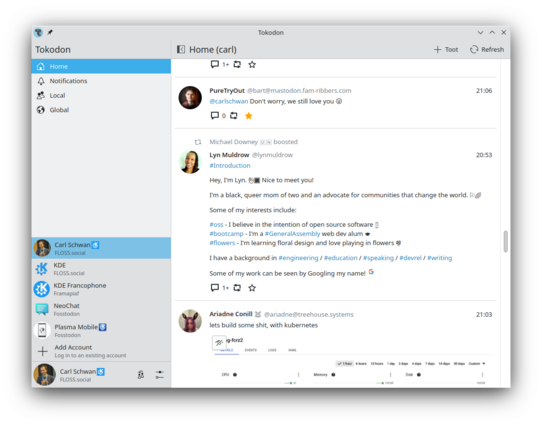Viewport: 542px width, 425px height.
Task: Reply to the PureTryOut post
Action: tap(215, 115)
